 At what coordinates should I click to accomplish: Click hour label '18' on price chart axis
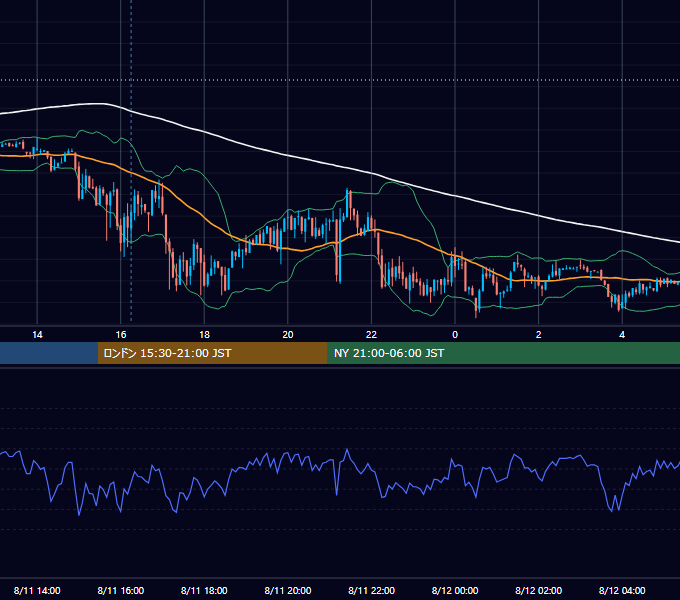pos(204,335)
